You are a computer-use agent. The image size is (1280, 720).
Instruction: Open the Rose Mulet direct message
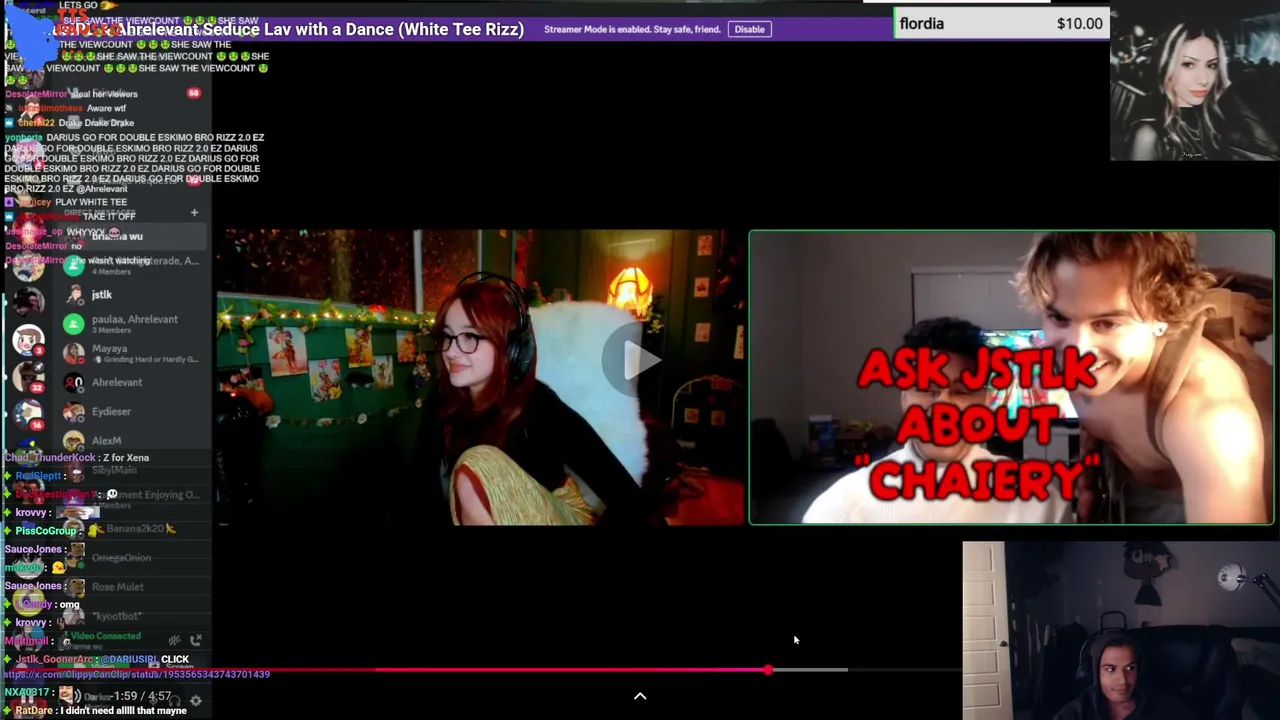click(132, 587)
